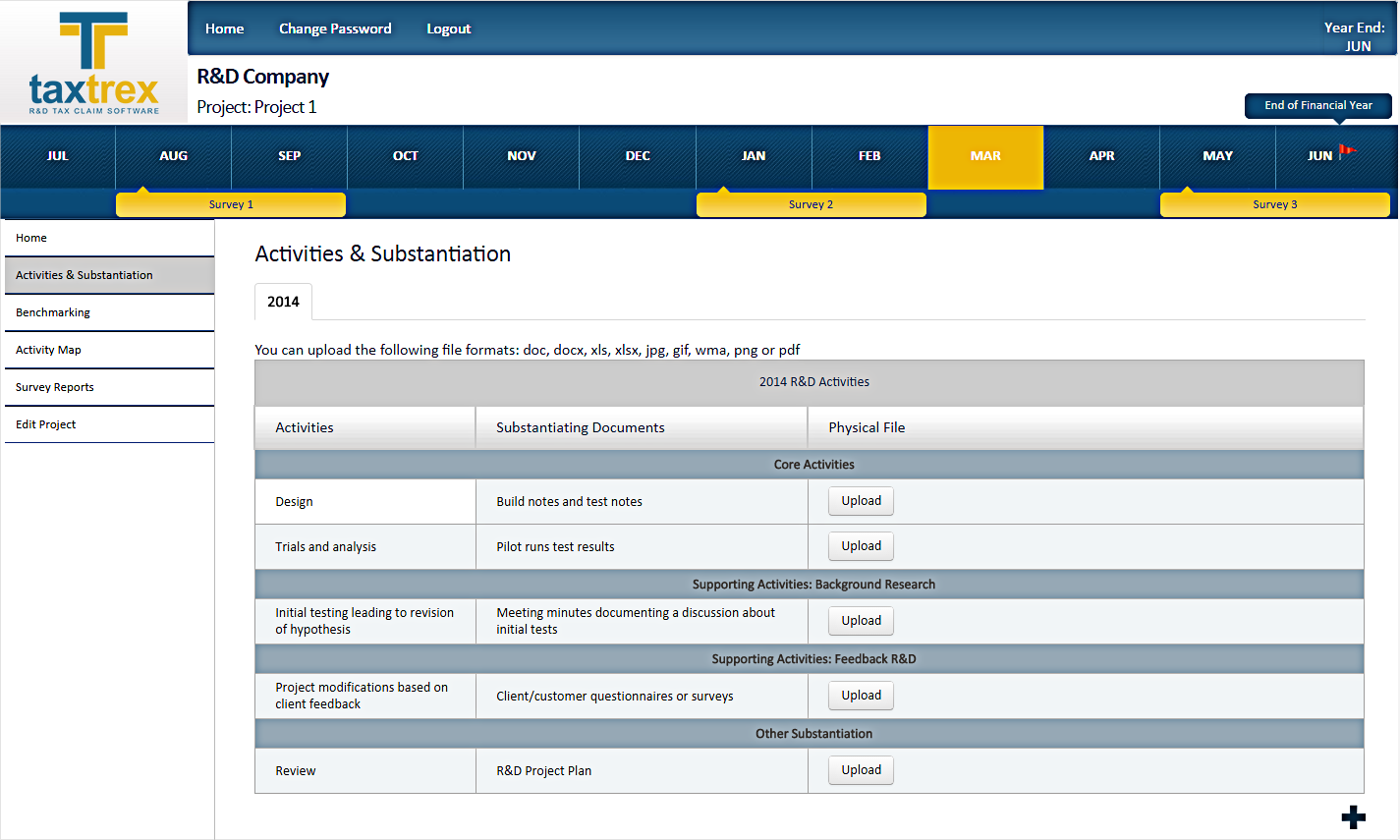Image resolution: width=1400 pixels, height=840 pixels.
Task: Open the Survey 3 marker
Action: tap(1274, 204)
